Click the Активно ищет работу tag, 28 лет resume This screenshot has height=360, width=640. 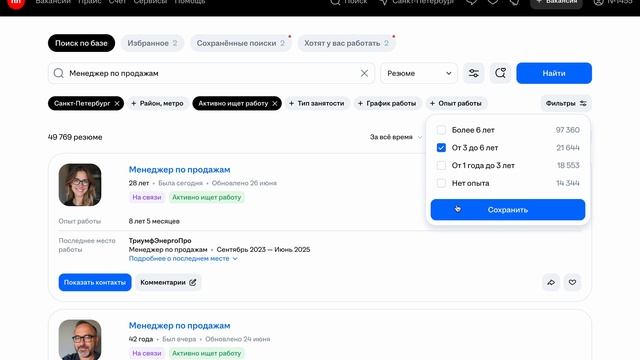click(207, 198)
